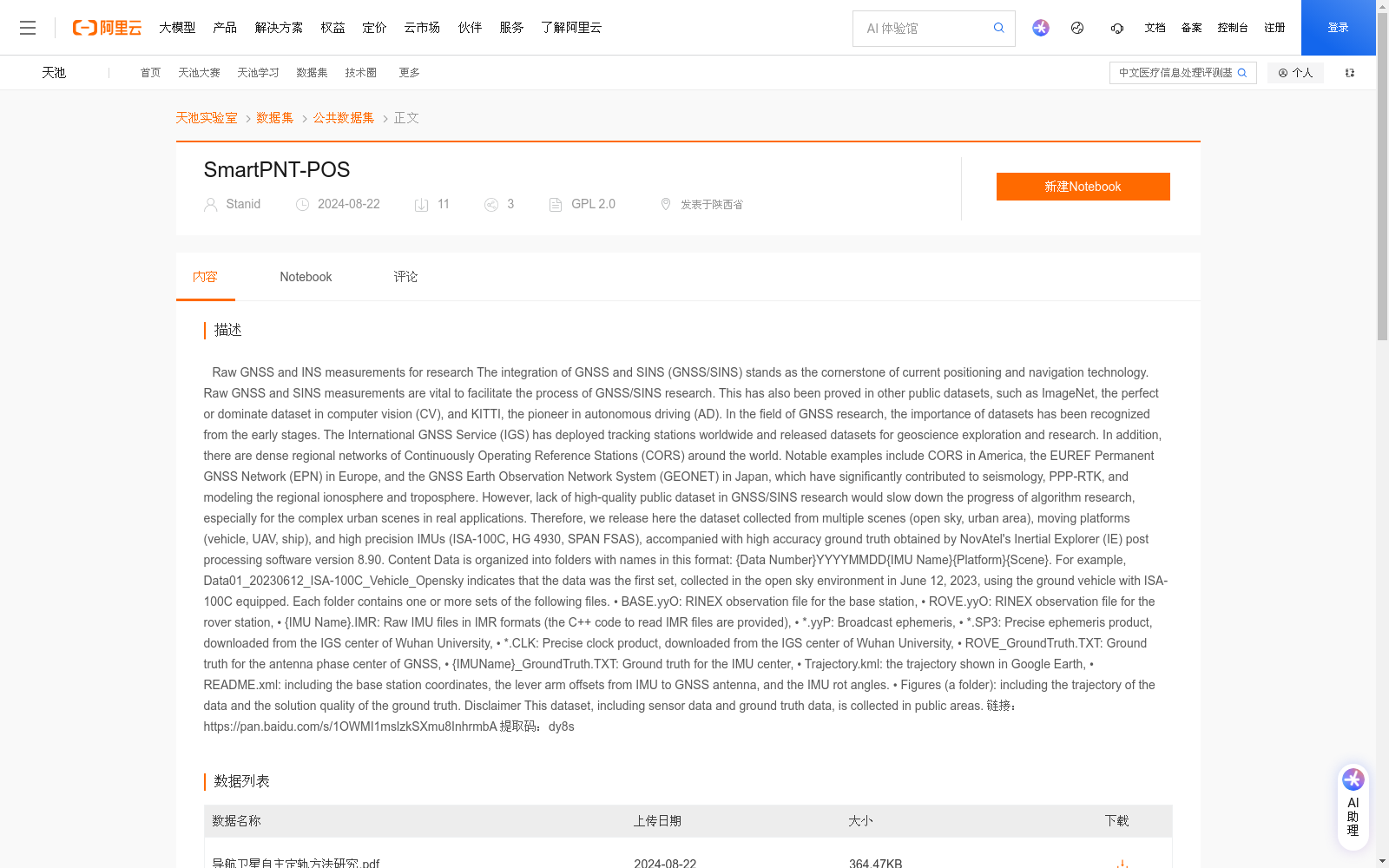This screenshot has width=1389, height=868.
Task: Click the download icon for the pdf file
Action: click(1122, 864)
